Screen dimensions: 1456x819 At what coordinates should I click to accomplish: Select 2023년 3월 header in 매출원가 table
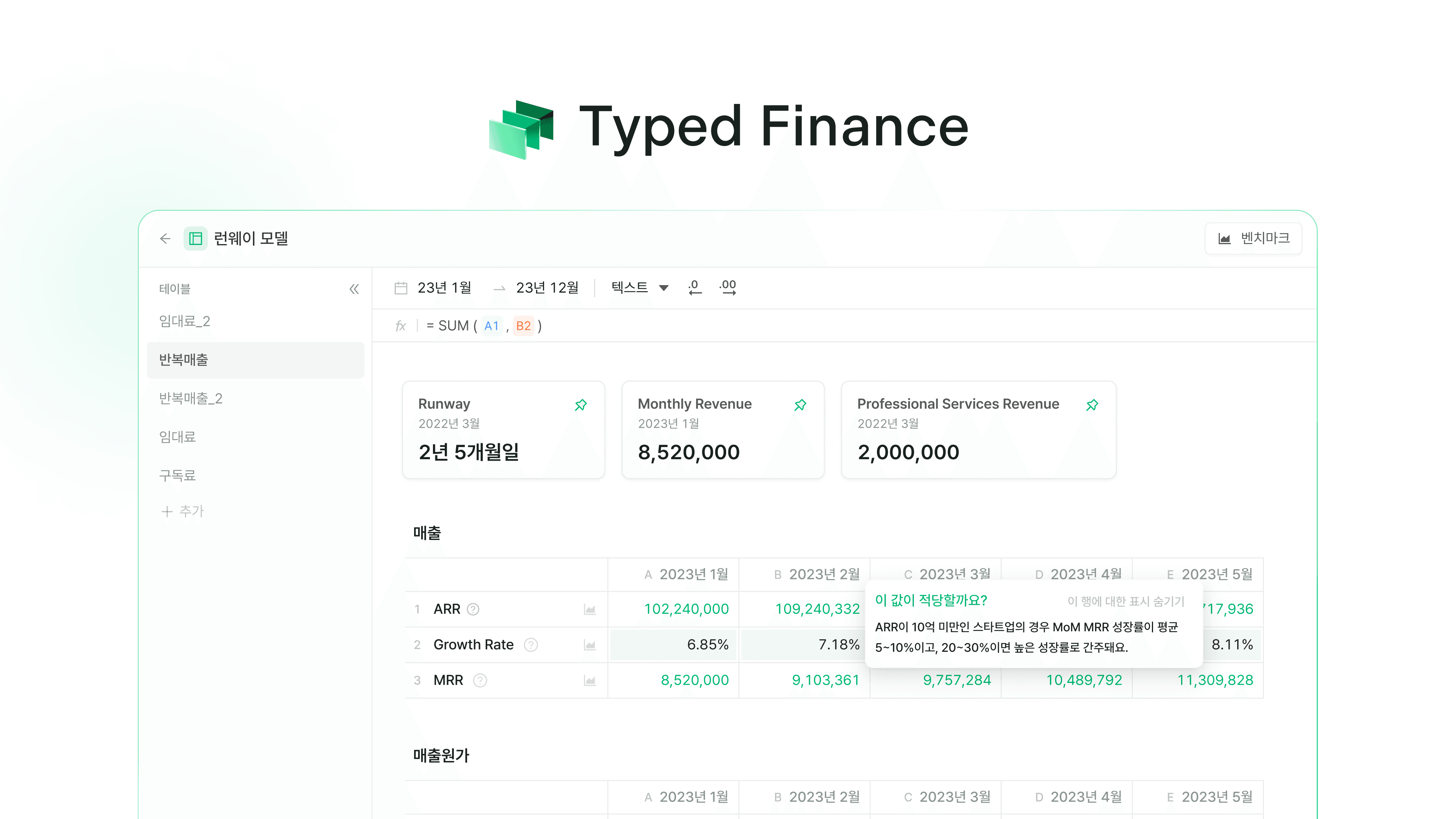click(935, 797)
